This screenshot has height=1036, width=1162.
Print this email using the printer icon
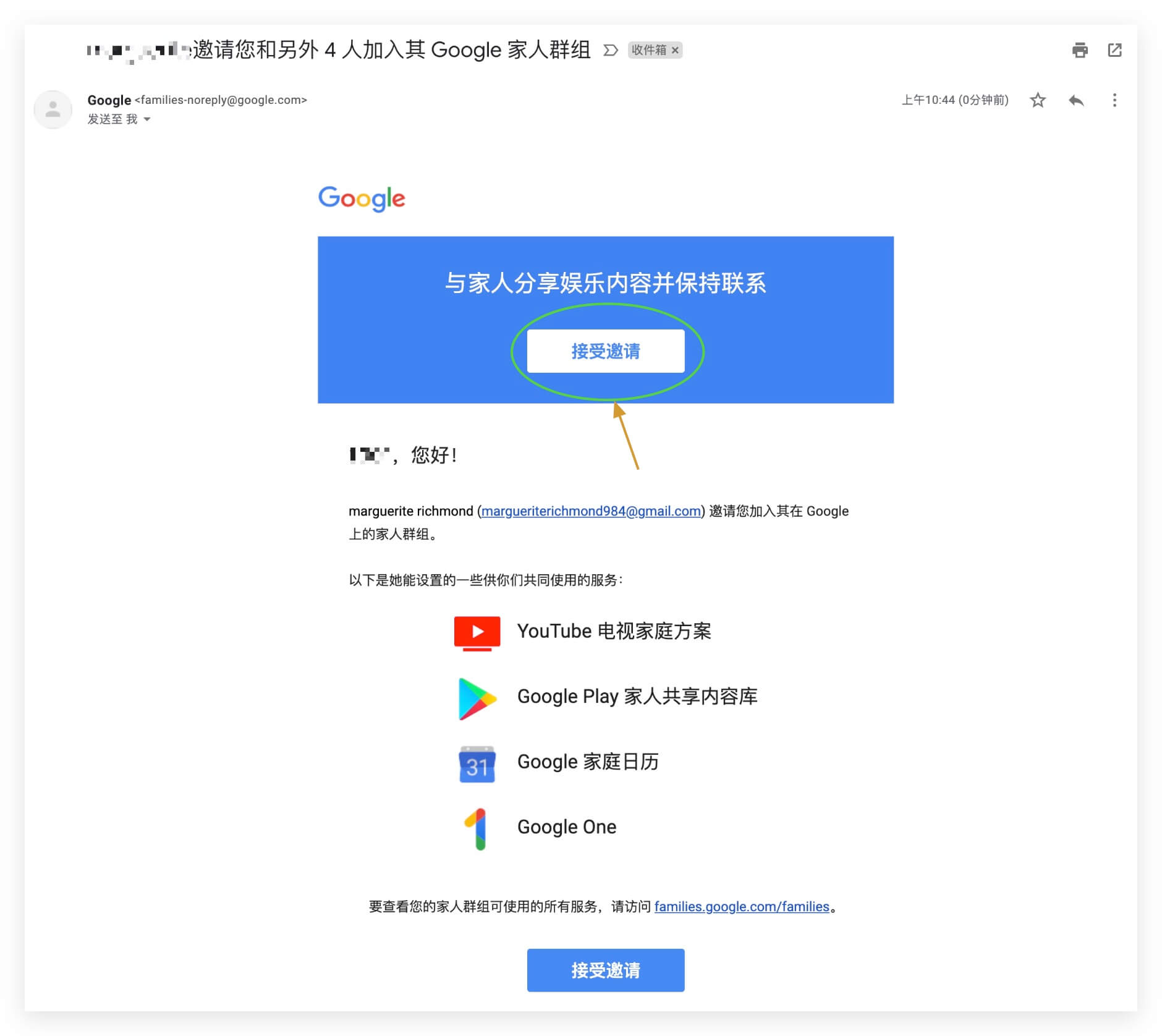[x=1080, y=50]
